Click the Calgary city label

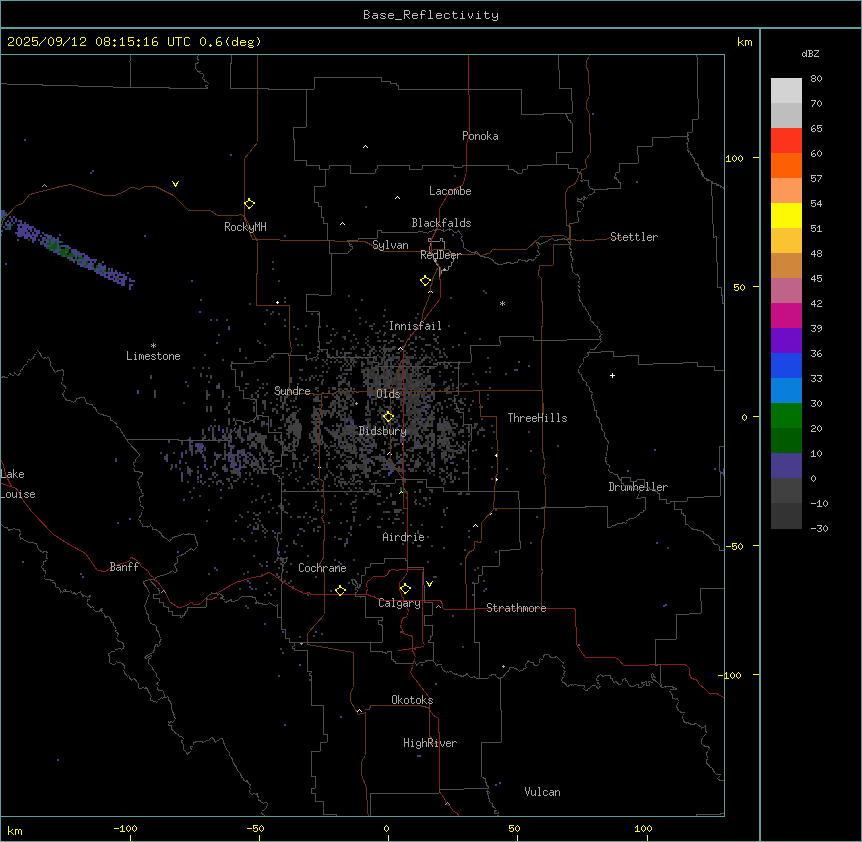[400, 603]
